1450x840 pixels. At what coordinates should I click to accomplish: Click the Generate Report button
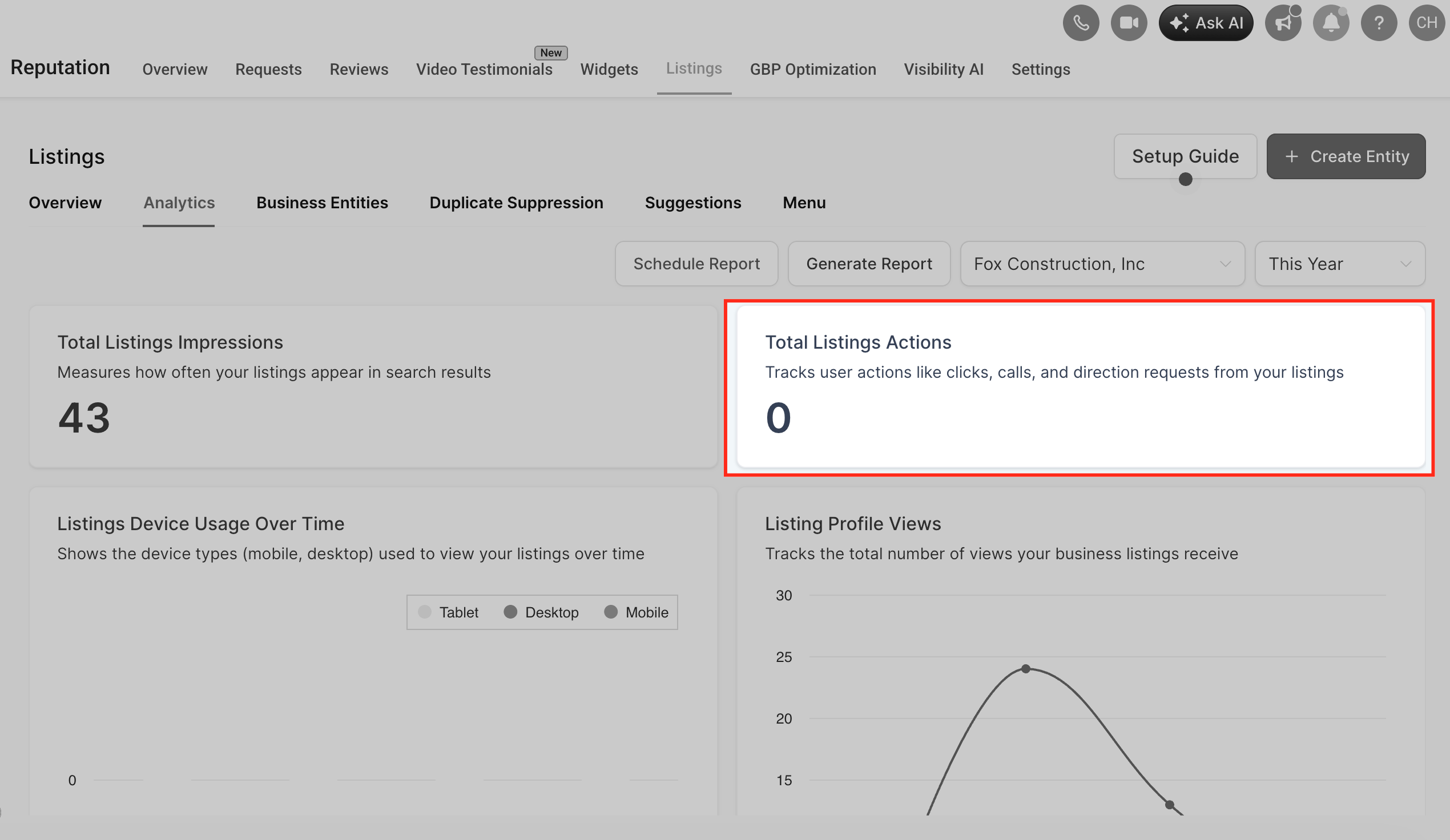tap(868, 264)
